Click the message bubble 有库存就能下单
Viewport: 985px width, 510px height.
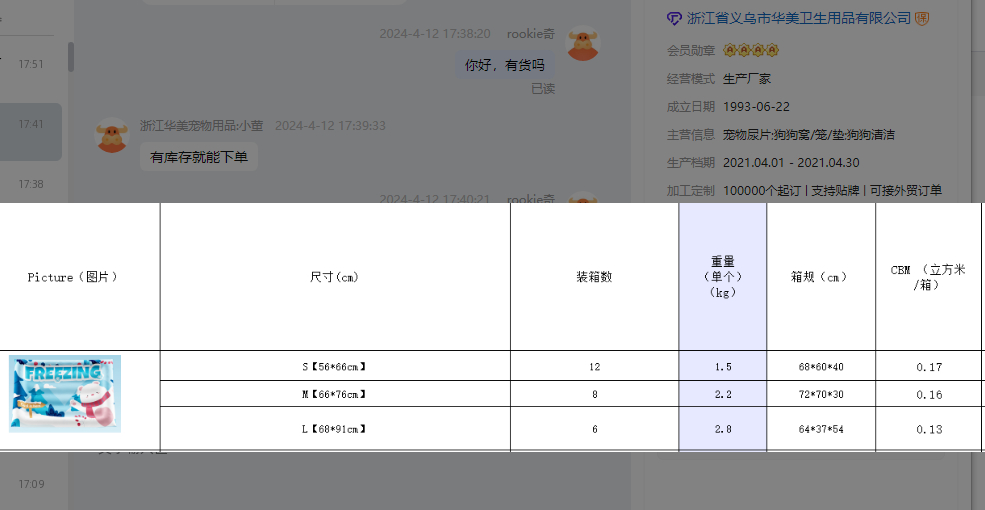pyautogui.click(x=199, y=157)
